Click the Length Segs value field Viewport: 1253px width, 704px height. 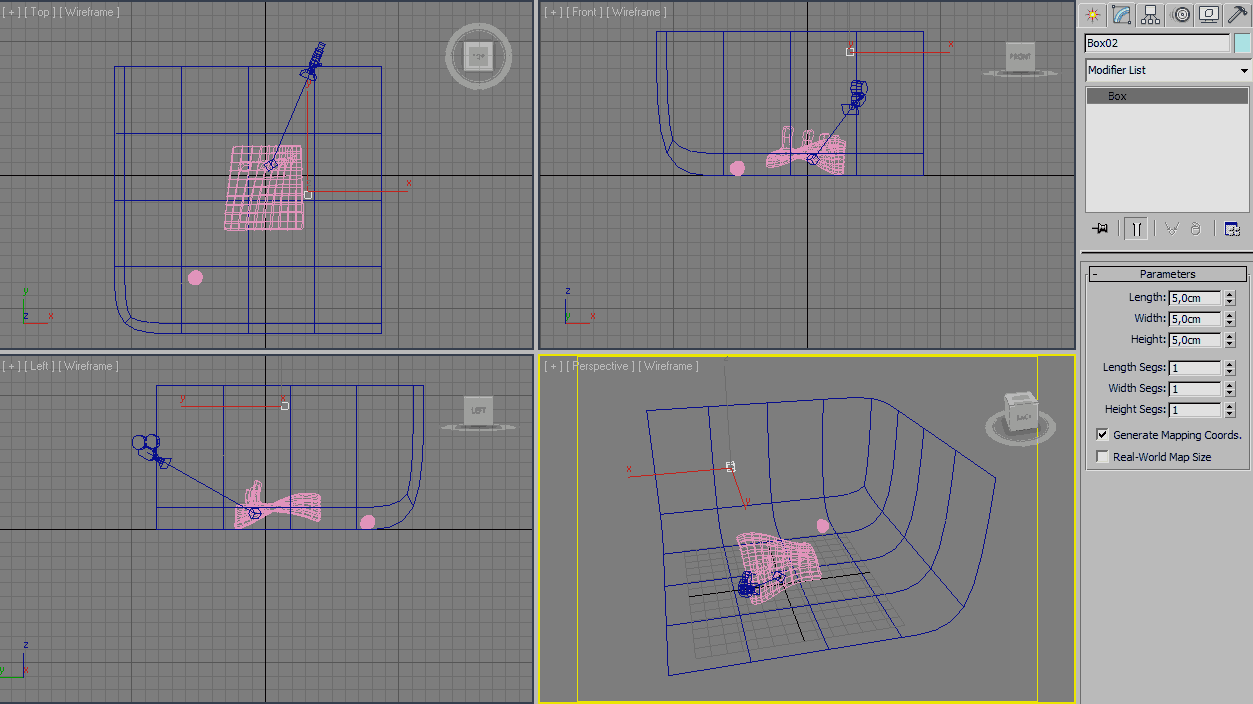click(x=1194, y=368)
